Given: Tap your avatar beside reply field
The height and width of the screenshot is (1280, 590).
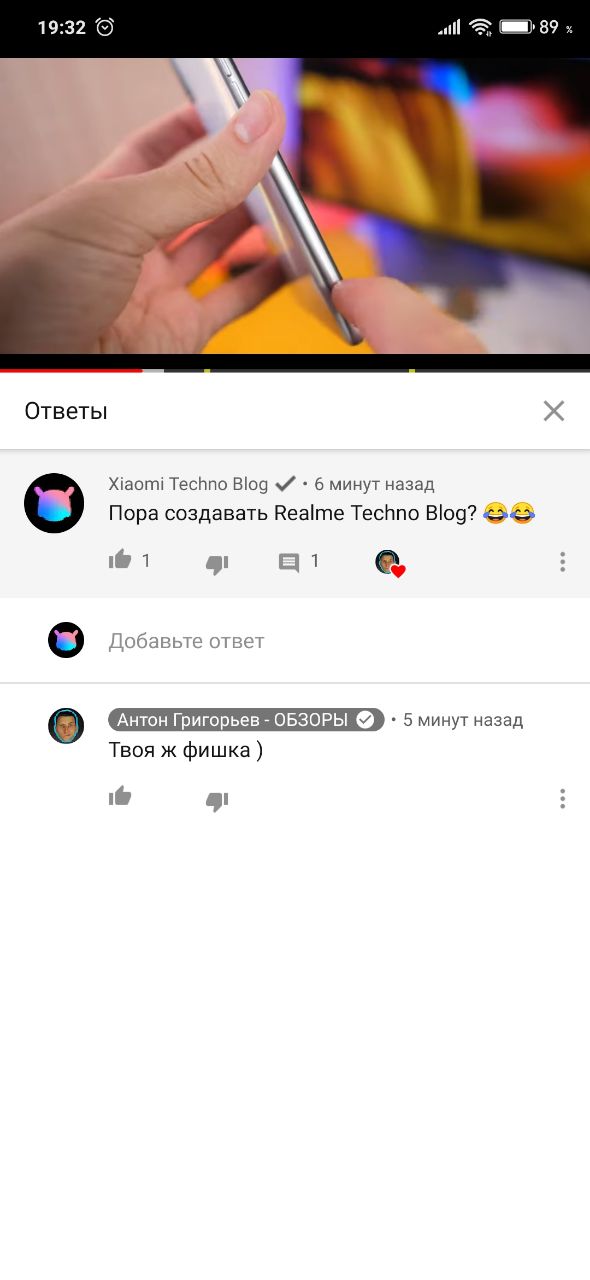Looking at the screenshot, I should 66,640.
